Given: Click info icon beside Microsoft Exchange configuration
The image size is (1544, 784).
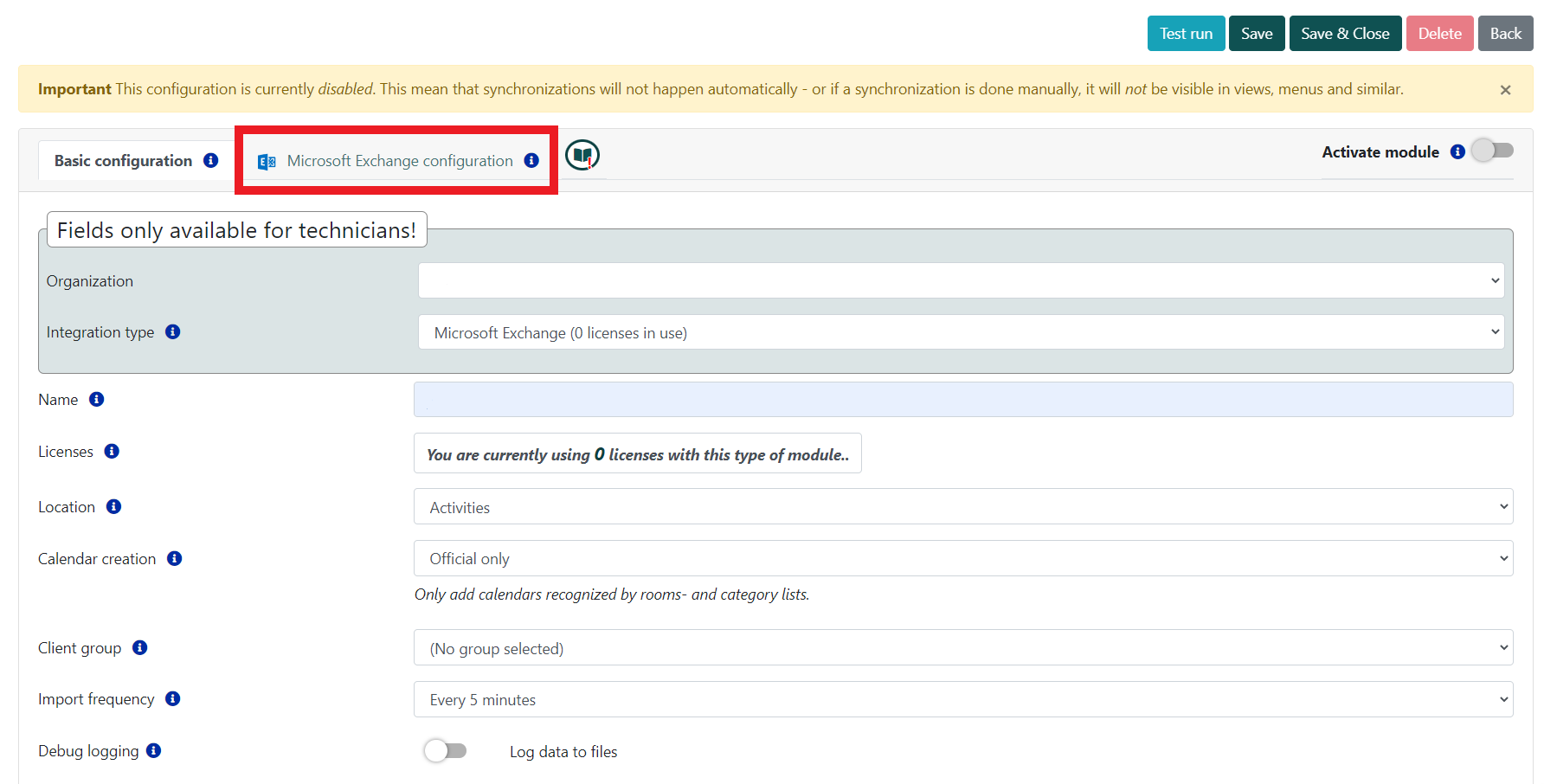Looking at the screenshot, I should (531, 160).
